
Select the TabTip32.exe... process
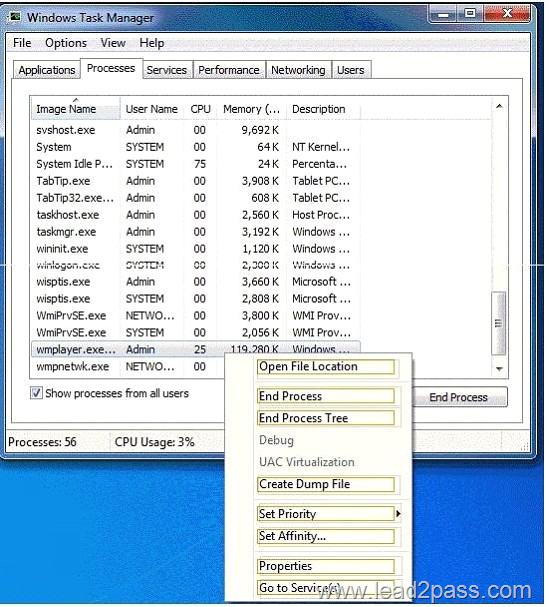[x=196, y=198]
